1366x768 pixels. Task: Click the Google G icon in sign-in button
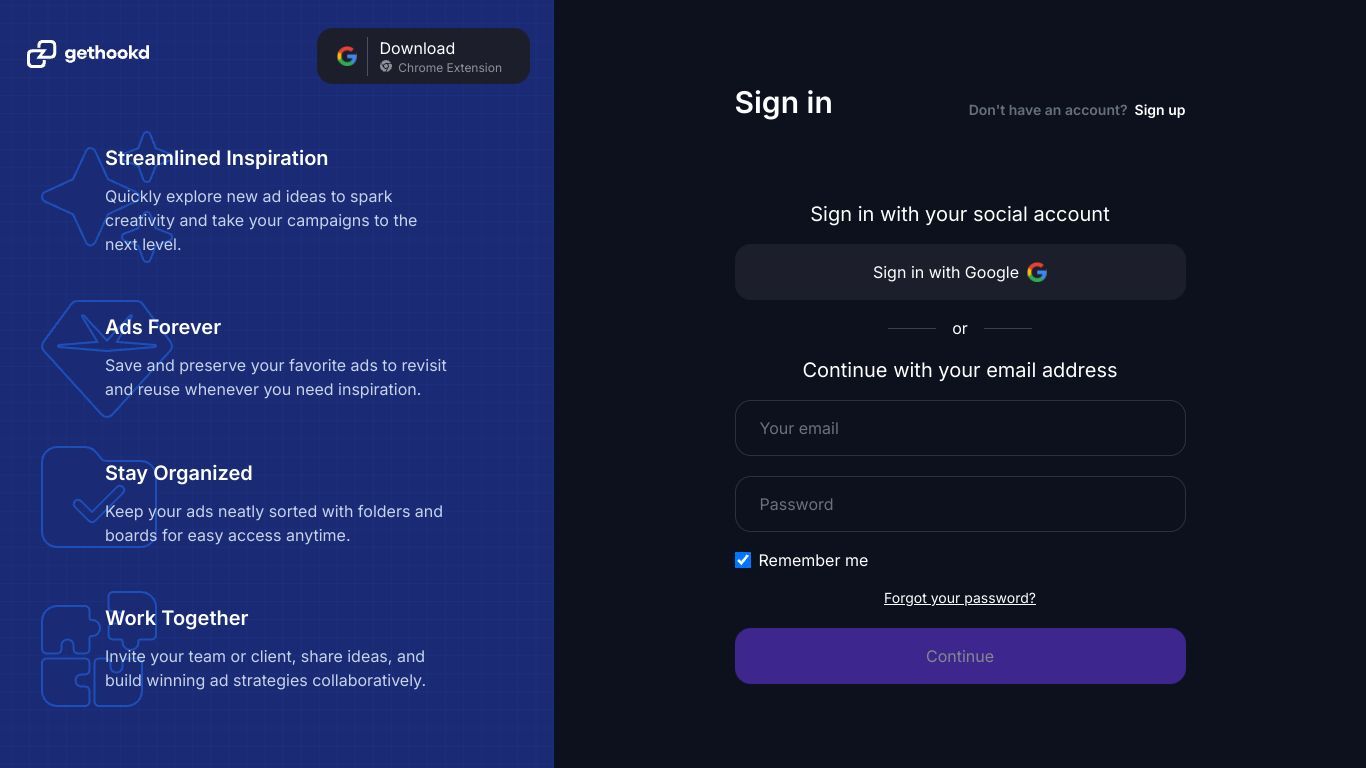pyautogui.click(x=1037, y=272)
